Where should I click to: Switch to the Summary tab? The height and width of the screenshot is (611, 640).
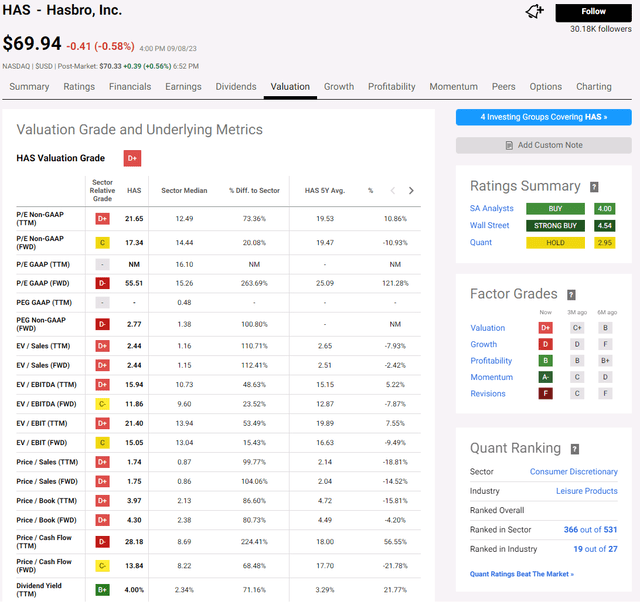tap(29, 87)
